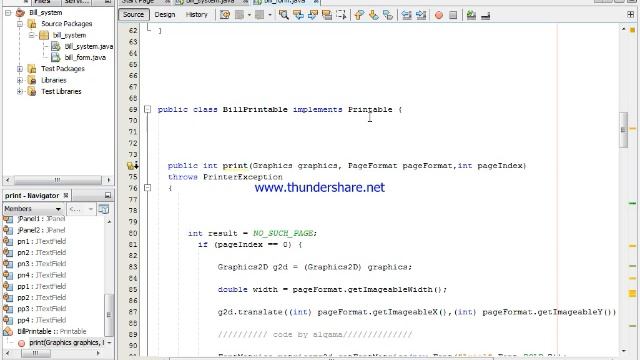Open the Services tab
The image size is (640, 360).
pyautogui.click(x=77, y=2)
